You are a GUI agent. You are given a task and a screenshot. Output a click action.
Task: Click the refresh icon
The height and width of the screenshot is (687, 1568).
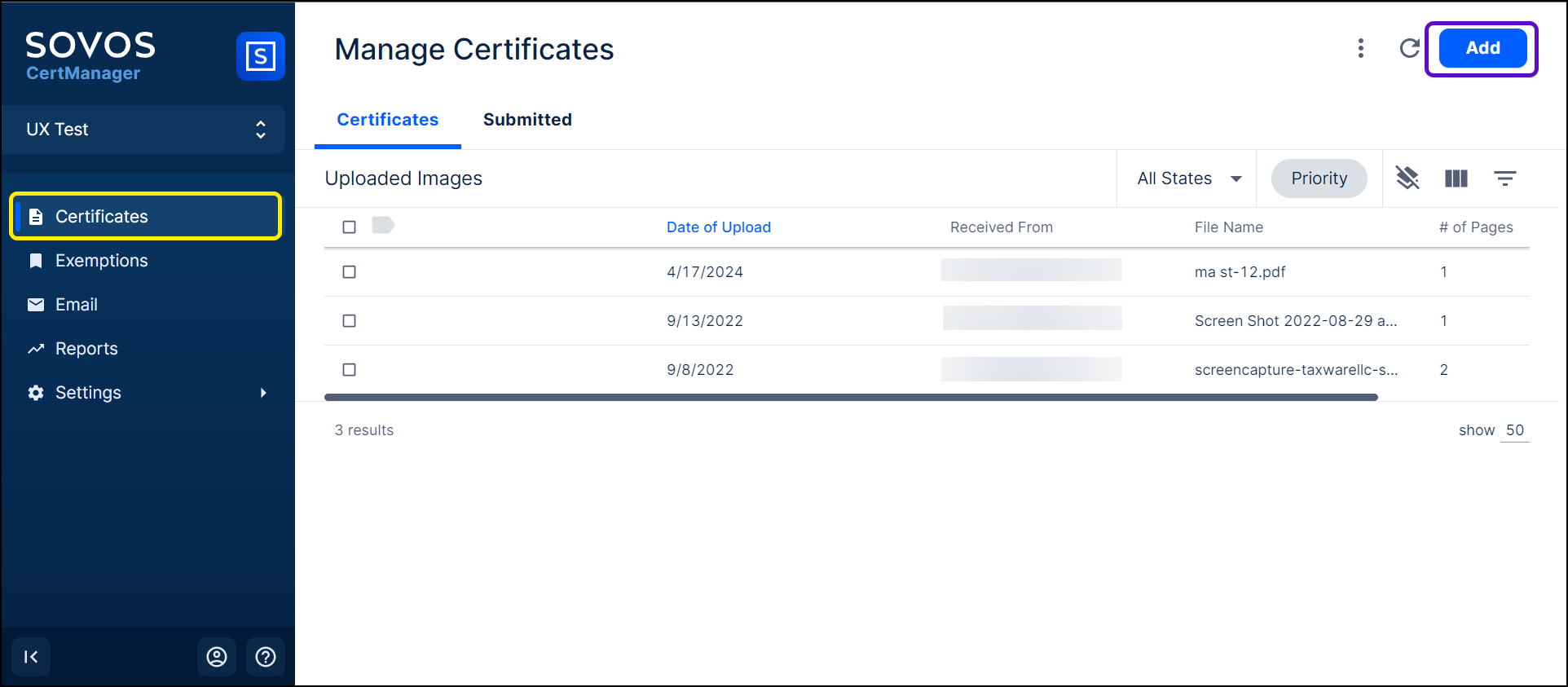point(1409,48)
